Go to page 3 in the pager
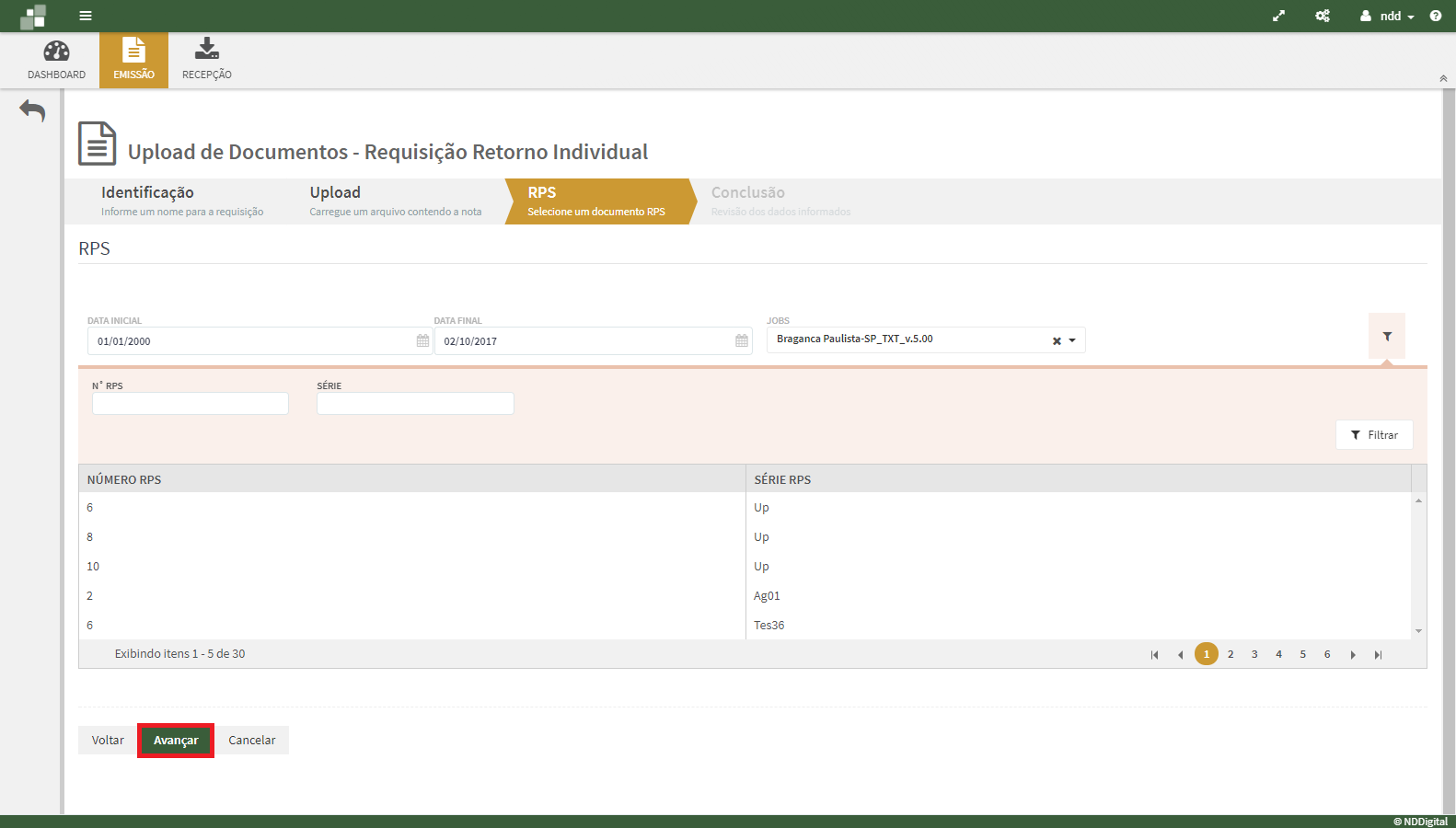 1254,654
